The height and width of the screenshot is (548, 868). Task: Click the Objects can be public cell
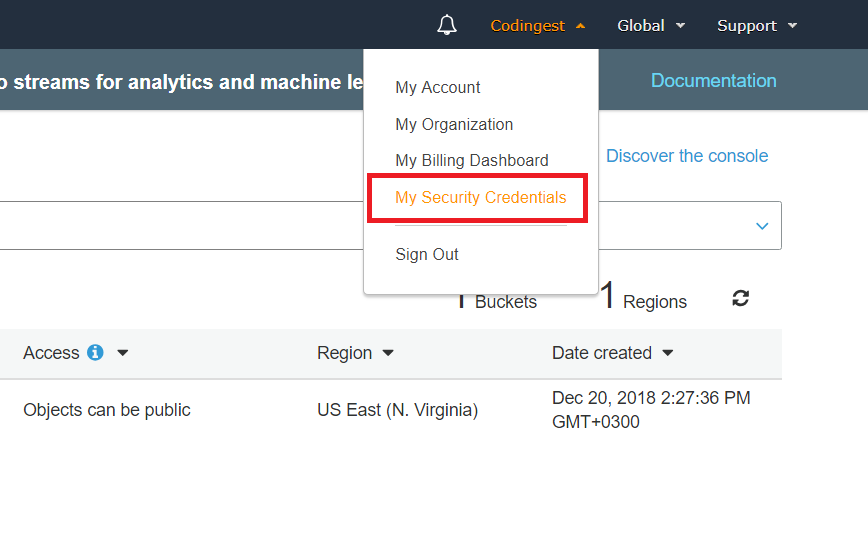coord(107,410)
